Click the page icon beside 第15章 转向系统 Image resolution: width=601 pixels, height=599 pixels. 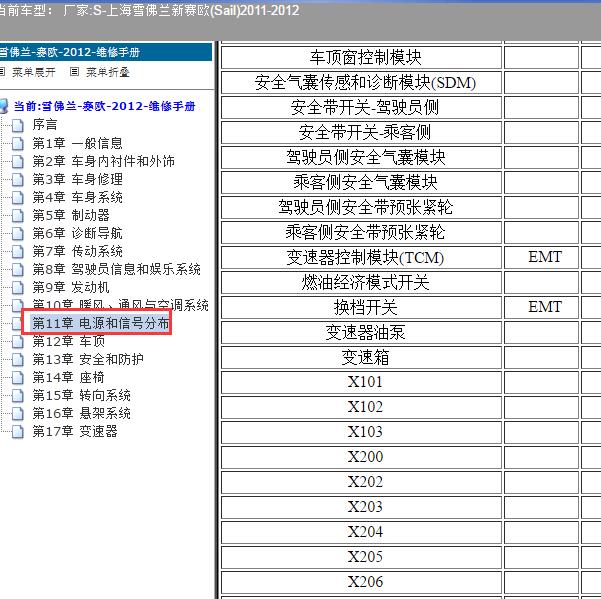click(18, 396)
